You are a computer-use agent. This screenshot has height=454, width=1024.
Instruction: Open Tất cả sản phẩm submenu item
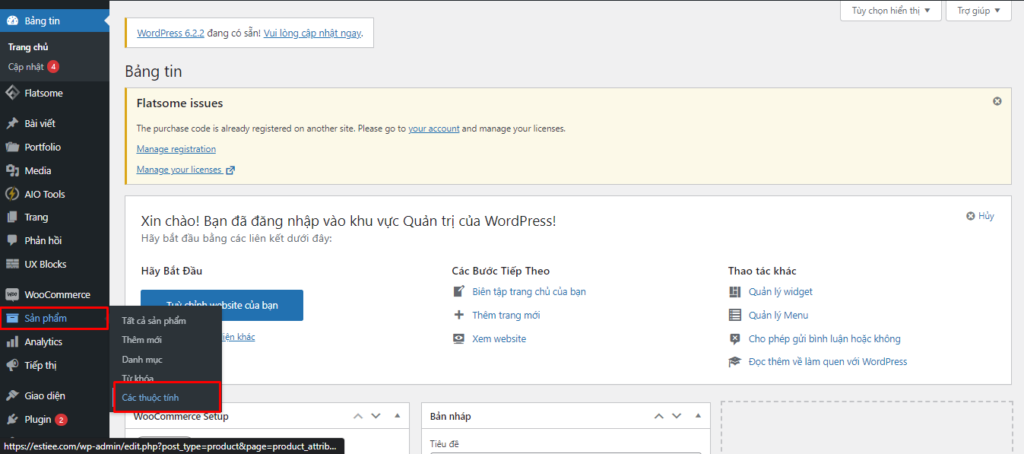click(153, 321)
